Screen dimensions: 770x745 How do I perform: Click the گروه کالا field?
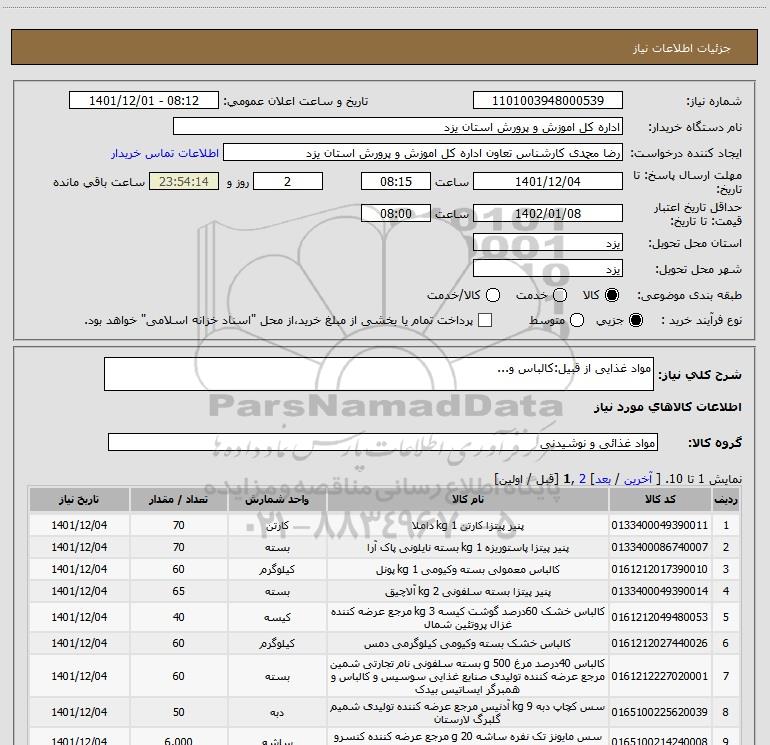383,442
